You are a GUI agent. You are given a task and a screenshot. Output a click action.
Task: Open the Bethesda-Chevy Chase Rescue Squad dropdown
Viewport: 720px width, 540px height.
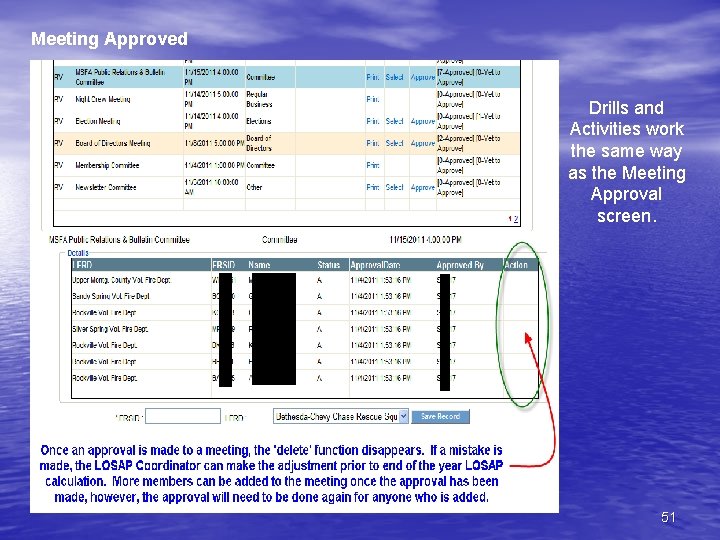tap(341, 416)
